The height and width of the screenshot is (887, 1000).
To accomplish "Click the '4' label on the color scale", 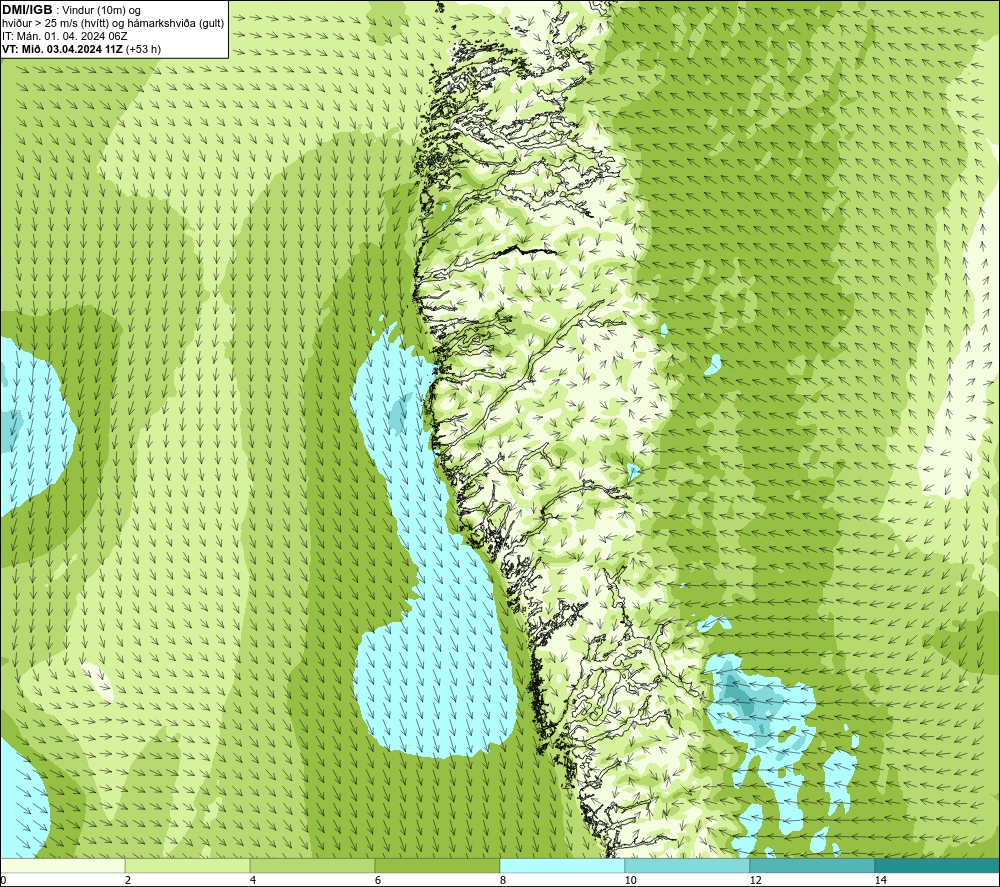I will click(253, 880).
